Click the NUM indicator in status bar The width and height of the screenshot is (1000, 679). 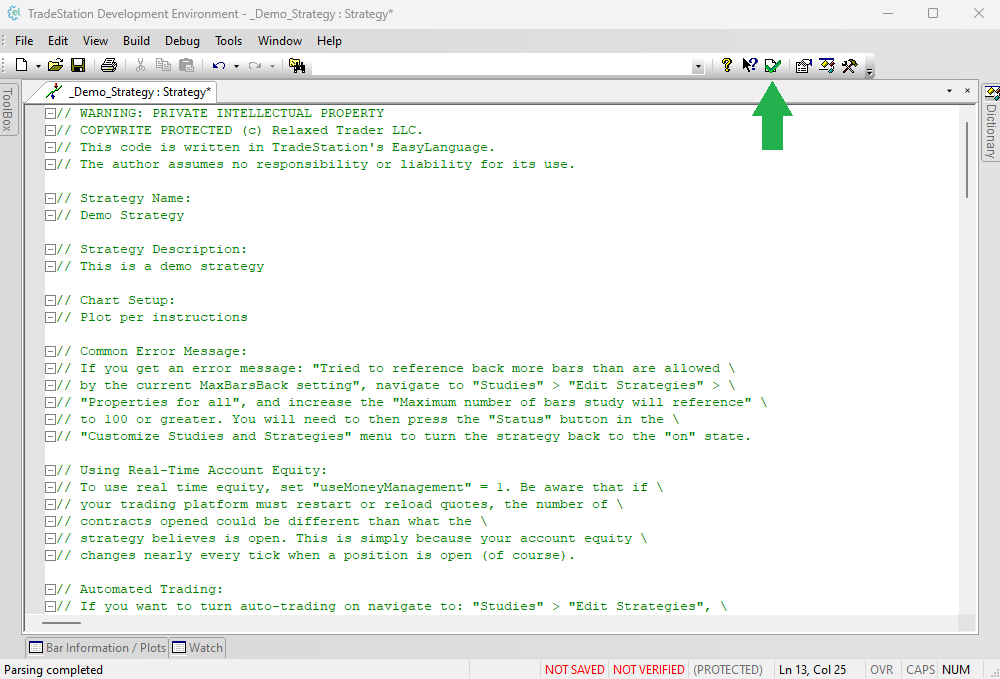pos(956,669)
